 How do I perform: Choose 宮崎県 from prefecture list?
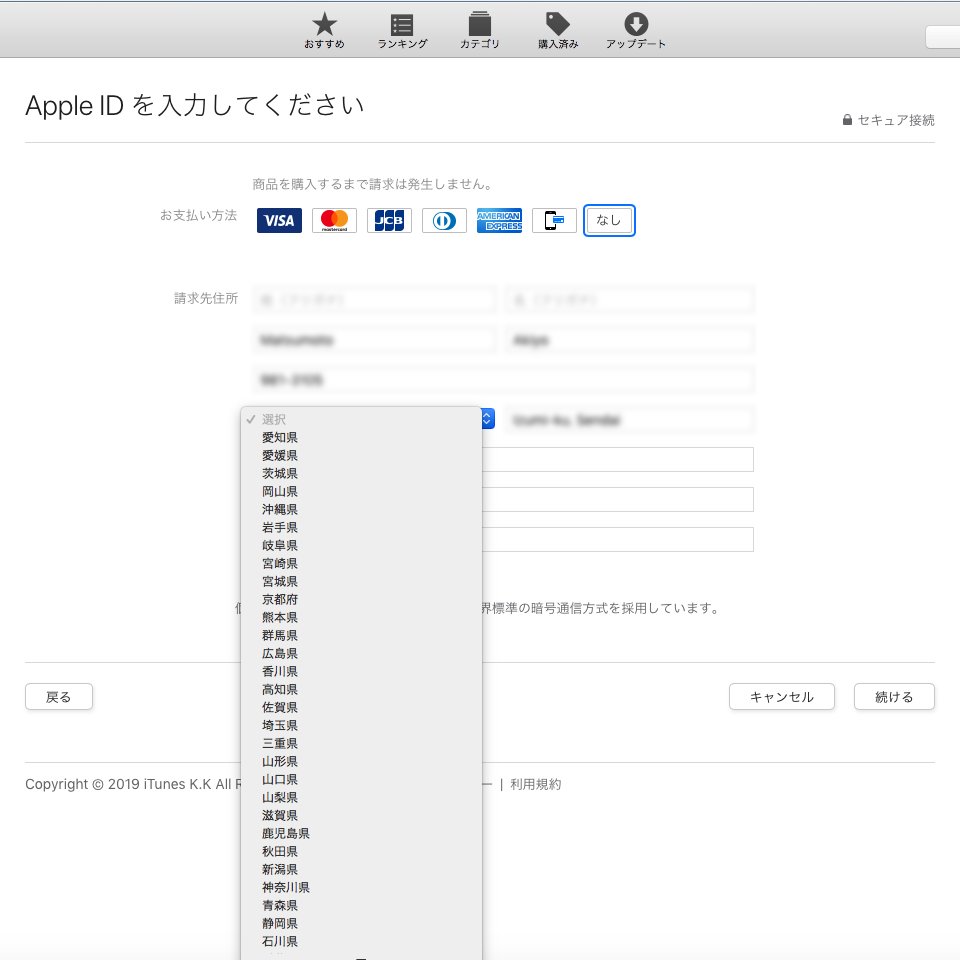tap(361, 563)
